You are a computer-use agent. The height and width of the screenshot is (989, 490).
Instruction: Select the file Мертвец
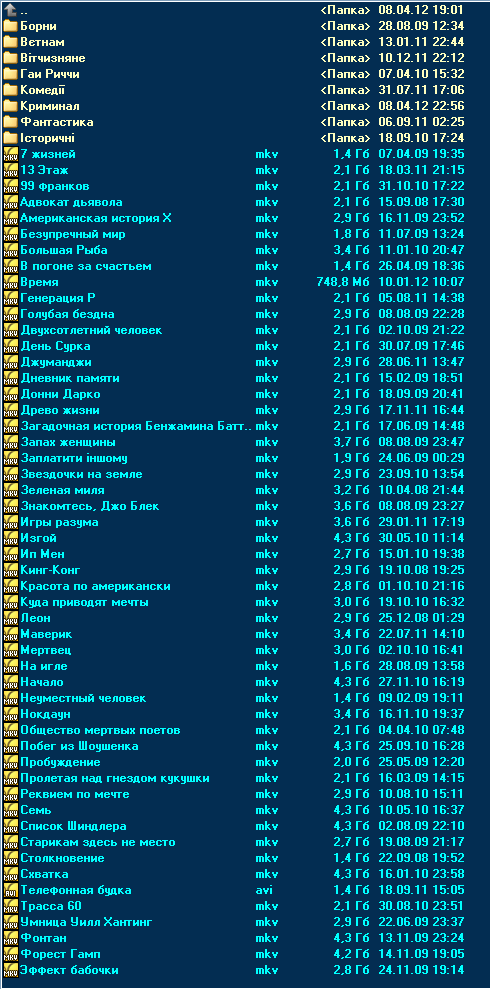click(x=46, y=650)
